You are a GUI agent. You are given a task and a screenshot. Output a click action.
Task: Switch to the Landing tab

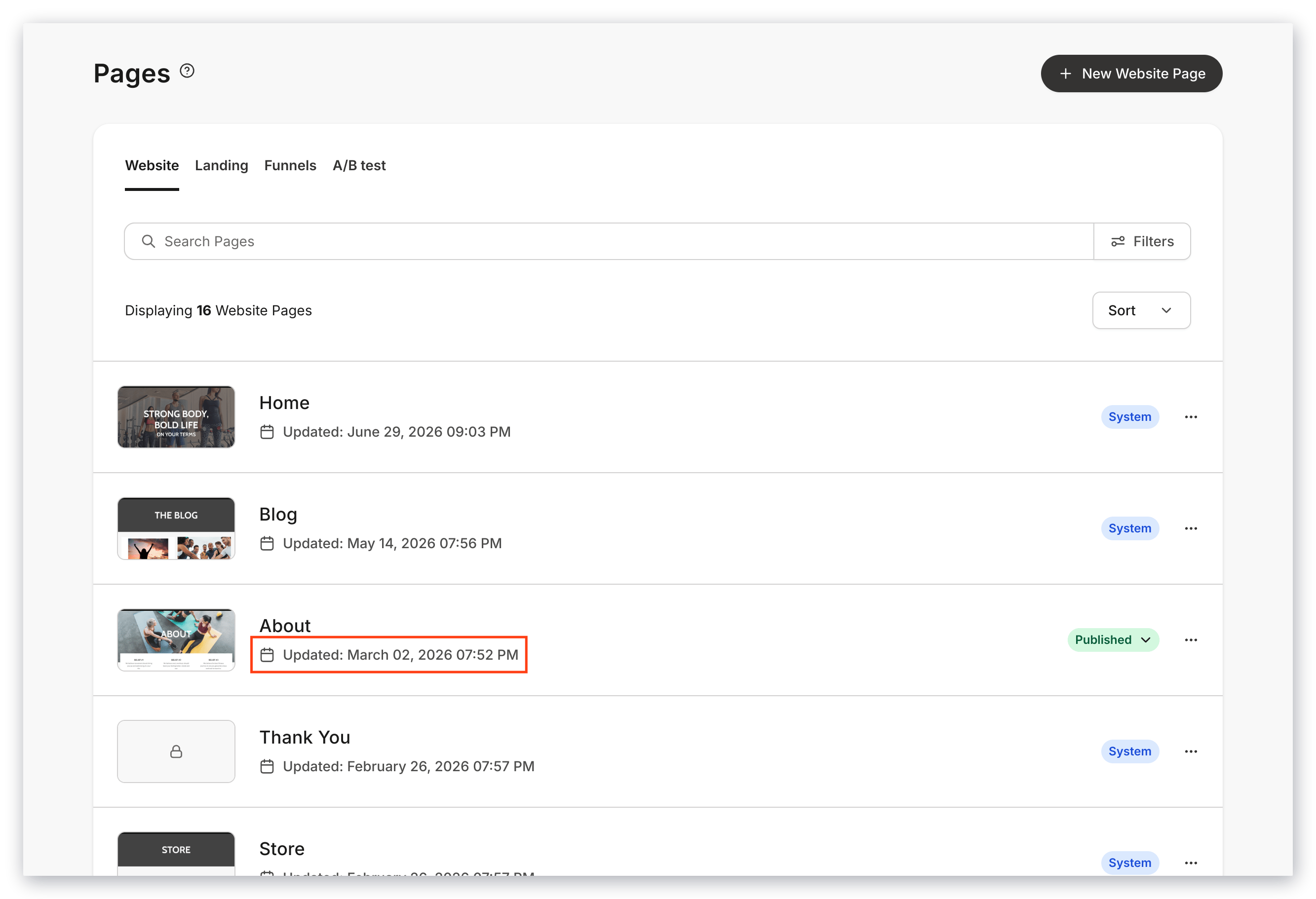tap(222, 165)
